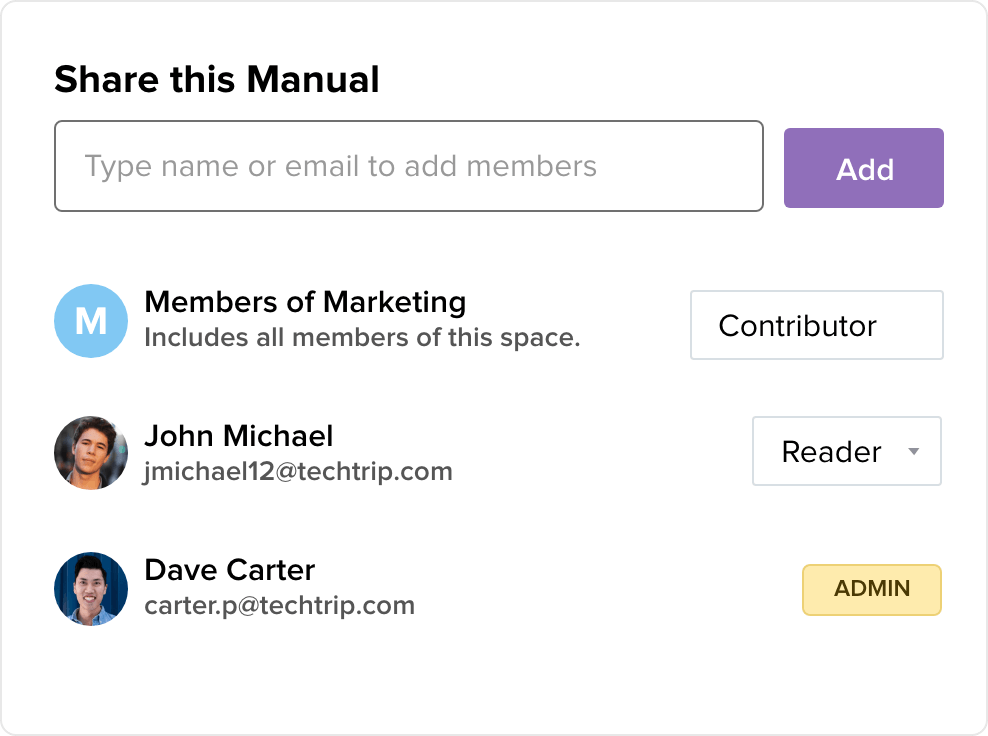
Task: Click the John Michael name label
Action: pyautogui.click(x=239, y=436)
